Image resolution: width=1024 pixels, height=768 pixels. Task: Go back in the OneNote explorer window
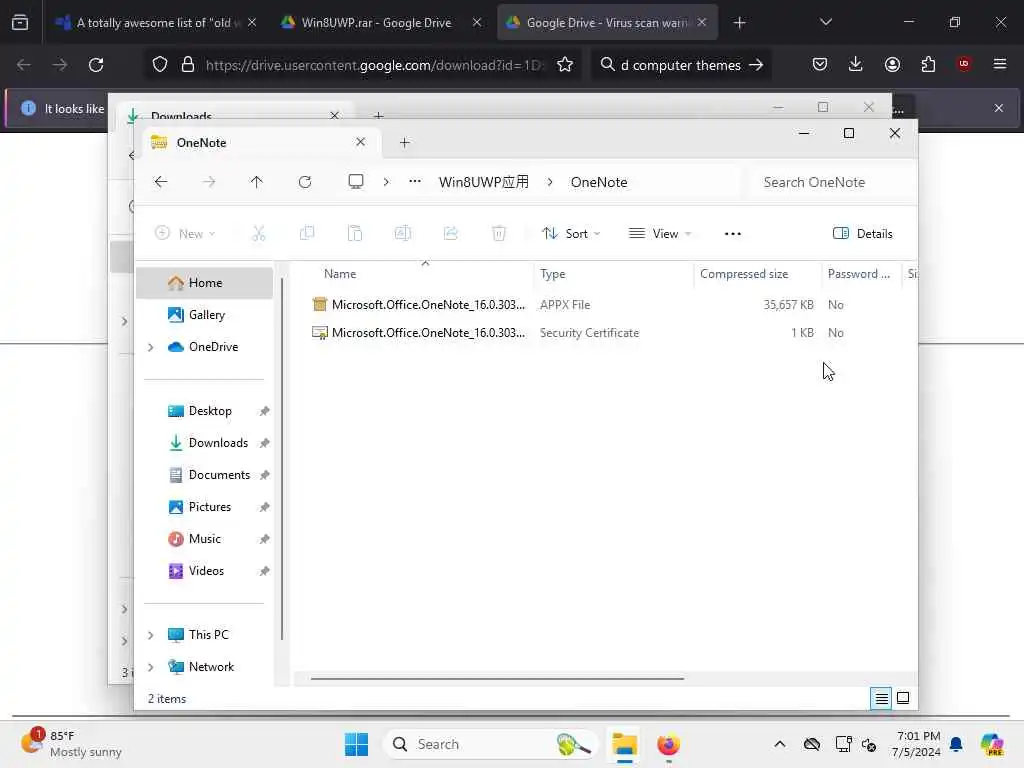click(161, 182)
